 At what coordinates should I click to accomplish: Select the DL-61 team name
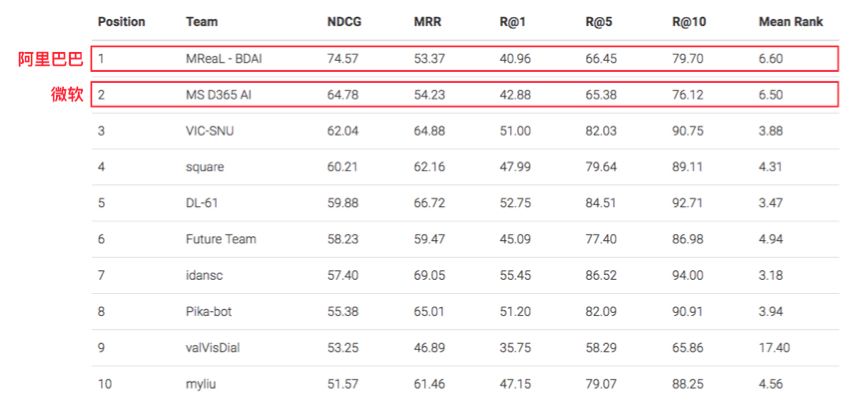pos(202,203)
